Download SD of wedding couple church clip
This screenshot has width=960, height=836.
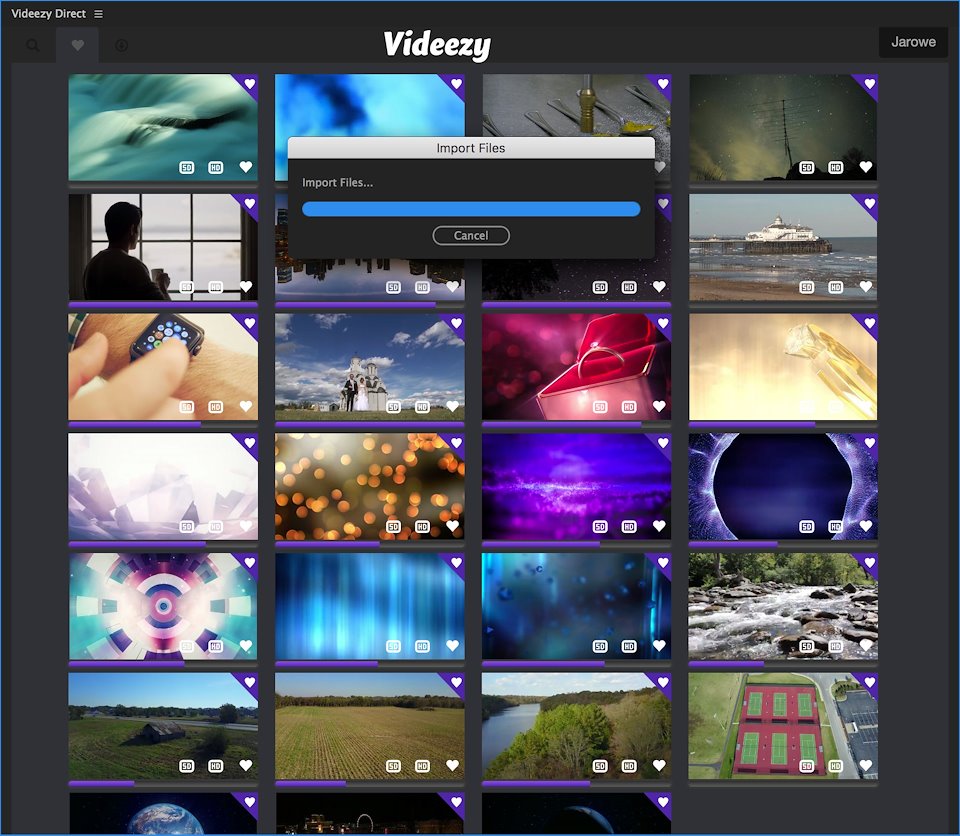coord(393,407)
